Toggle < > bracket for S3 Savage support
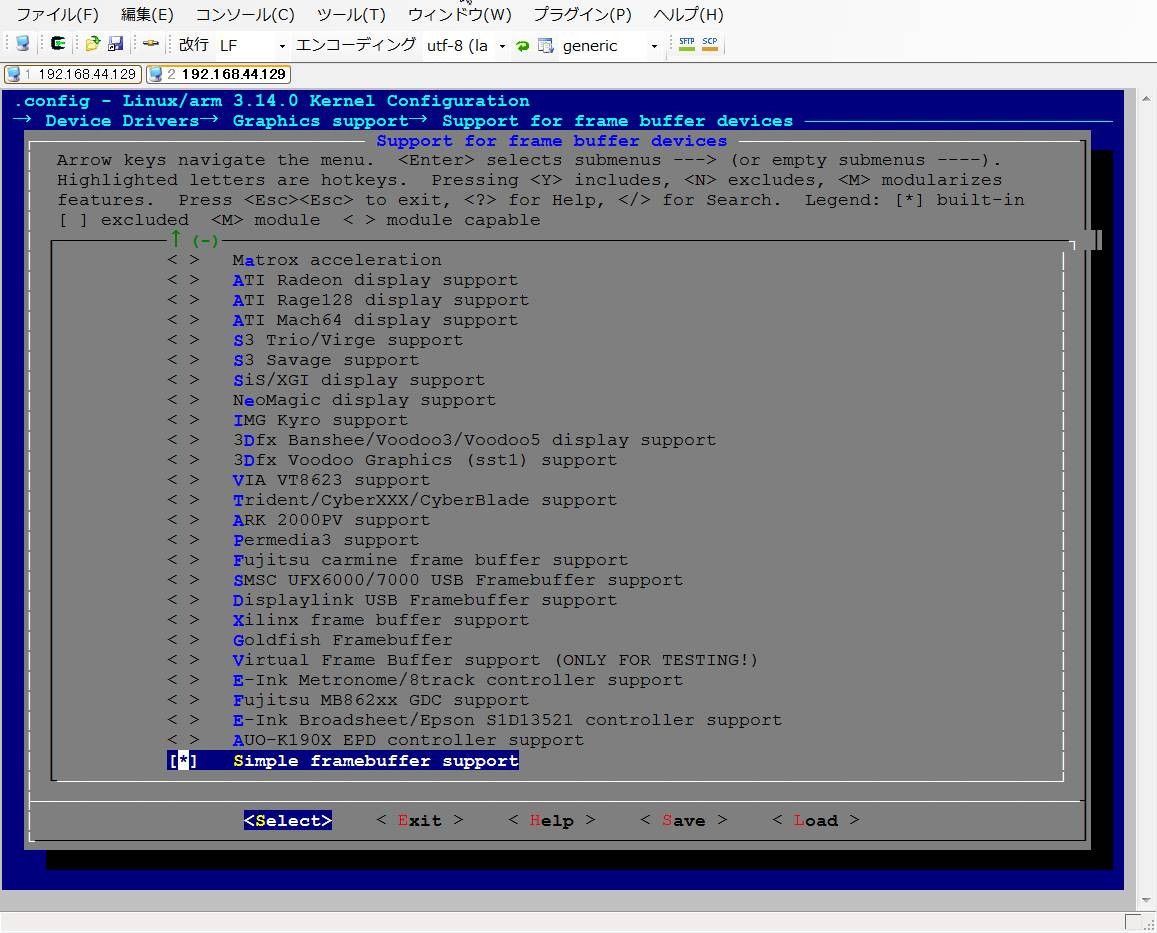This screenshot has width=1157, height=933. 183,360
